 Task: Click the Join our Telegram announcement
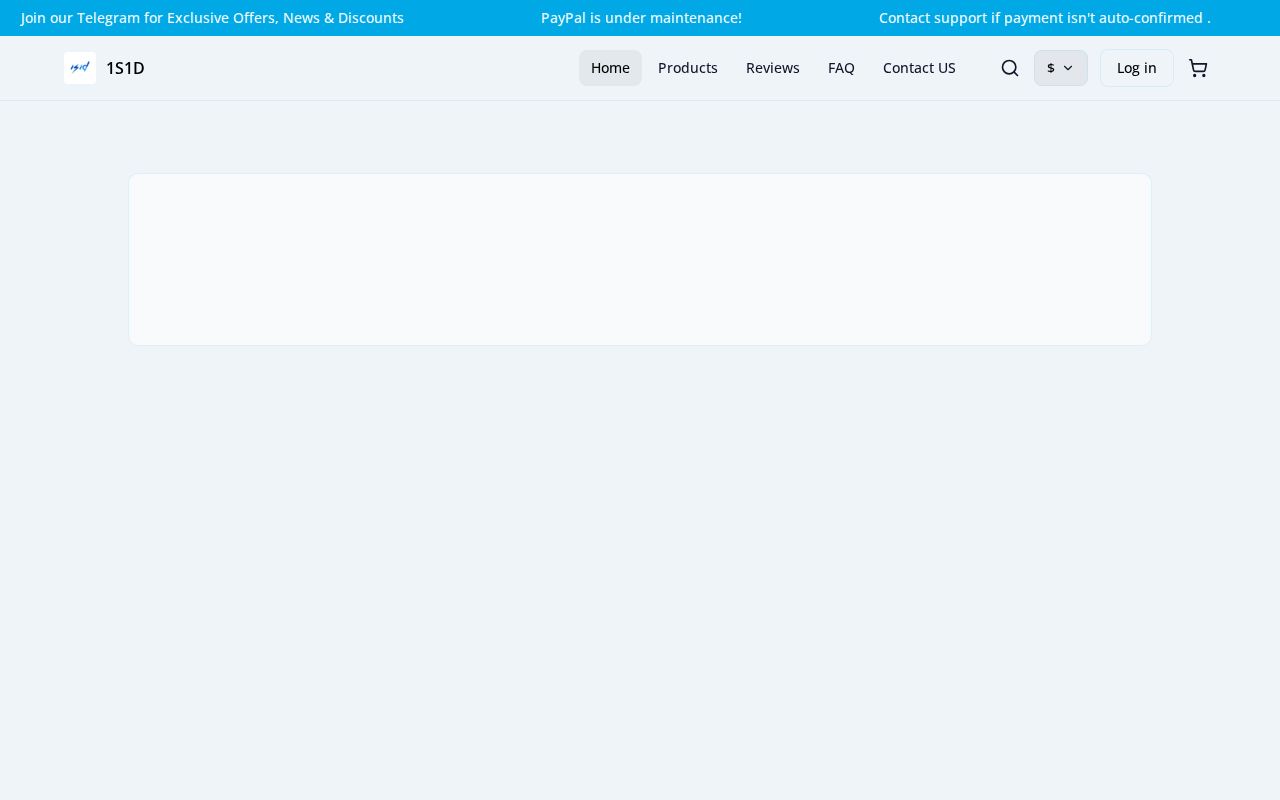coord(212,18)
